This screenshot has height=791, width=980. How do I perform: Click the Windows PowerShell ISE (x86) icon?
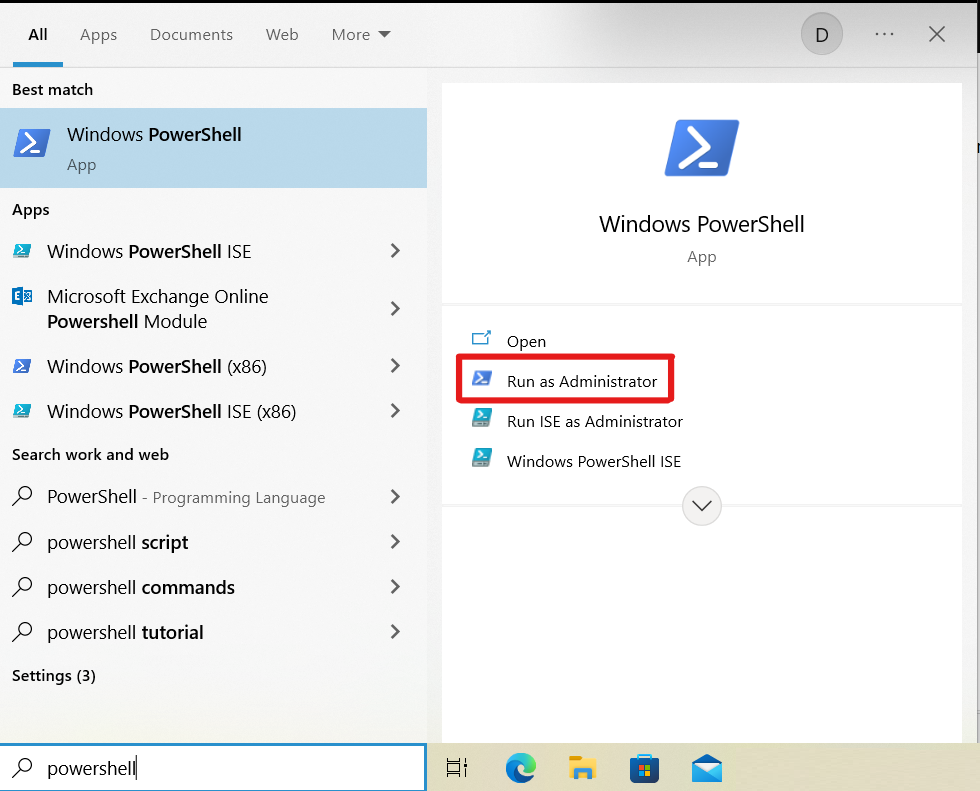pyautogui.click(x=22, y=411)
